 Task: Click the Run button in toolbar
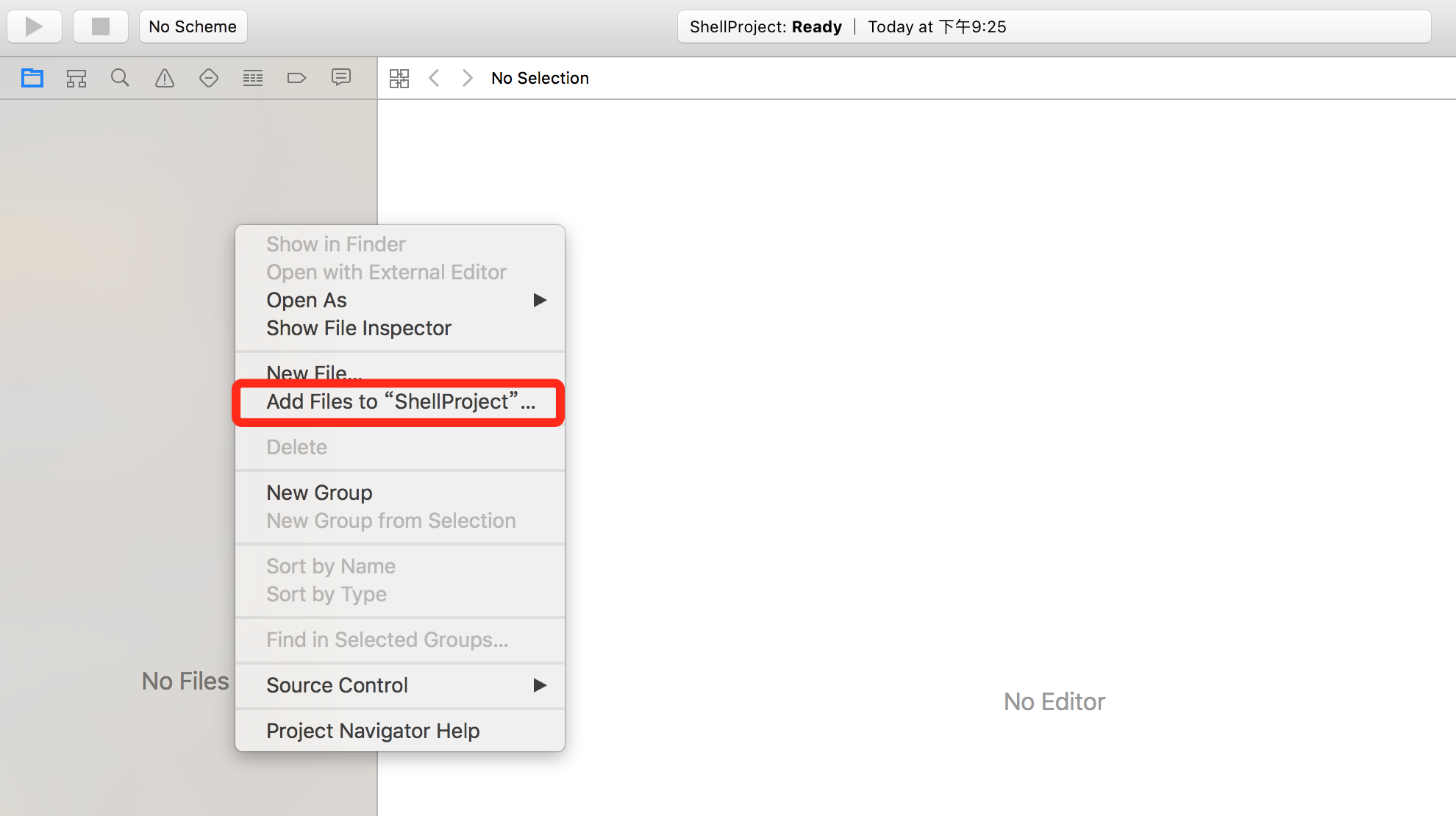tap(34, 26)
